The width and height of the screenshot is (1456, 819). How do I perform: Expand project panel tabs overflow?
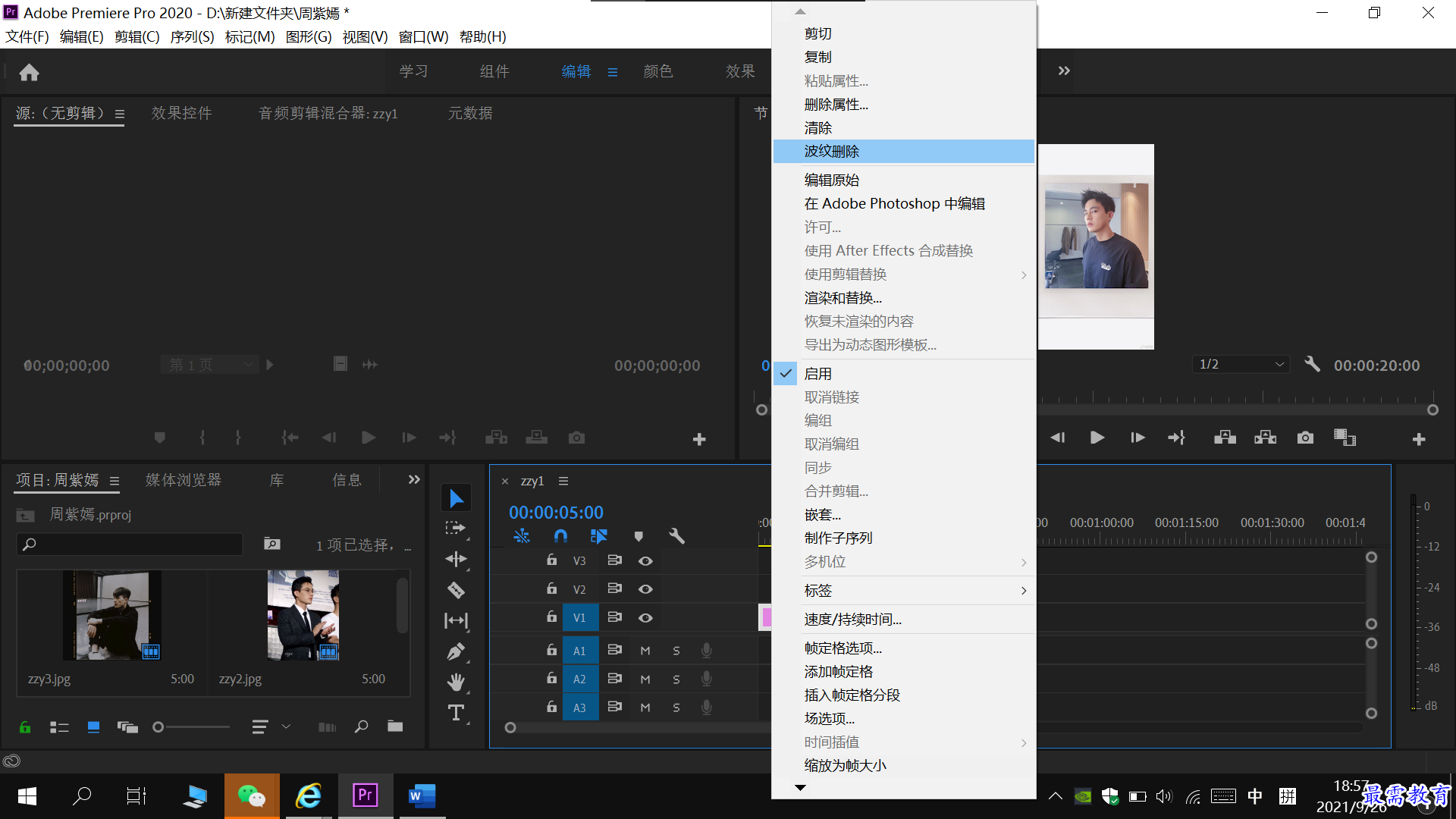click(x=414, y=479)
